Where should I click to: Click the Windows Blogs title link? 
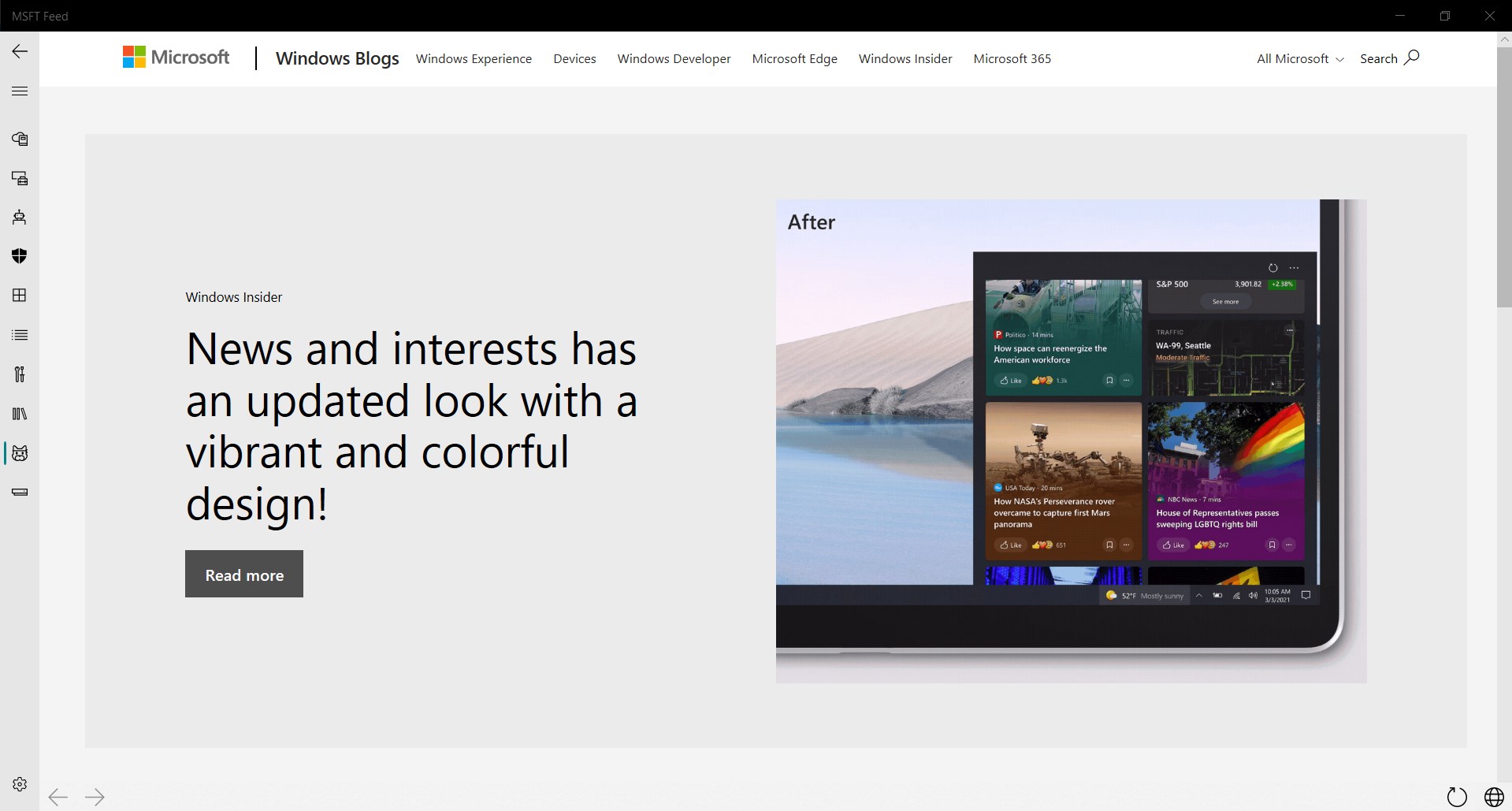coord(337,58)
